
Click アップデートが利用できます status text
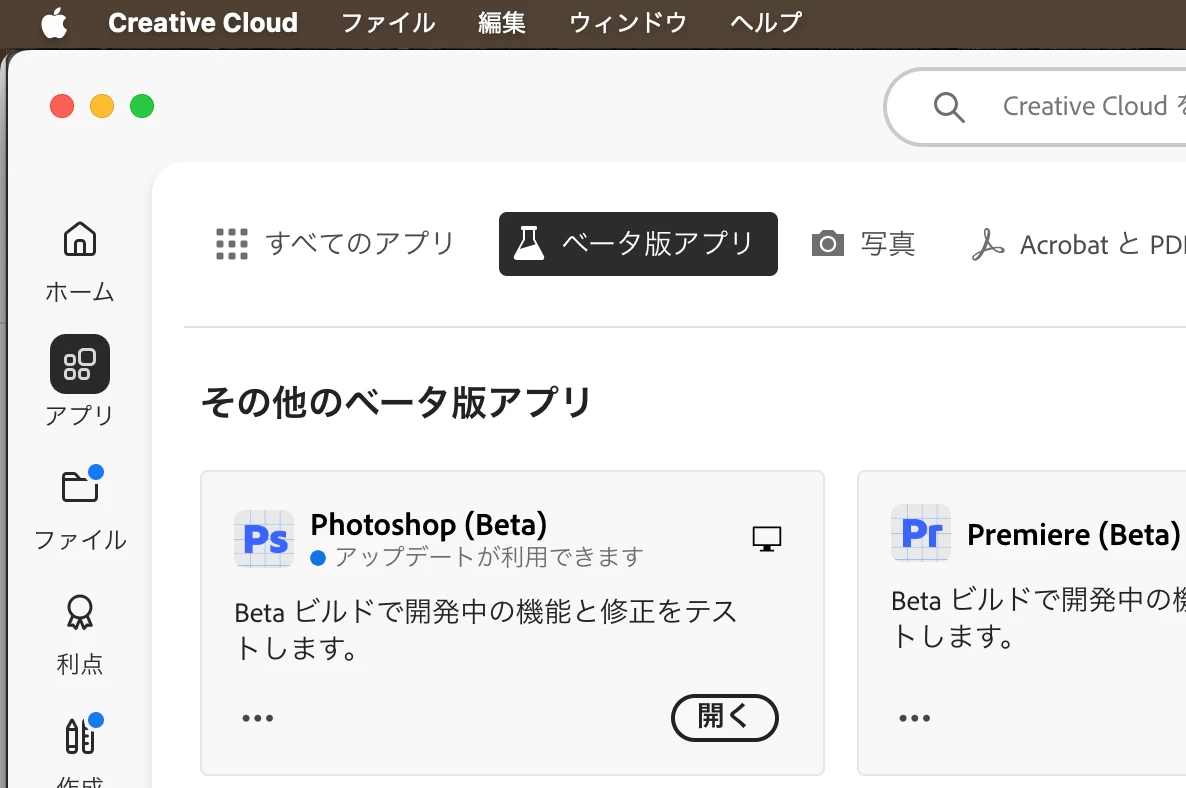tap(489, 557)
